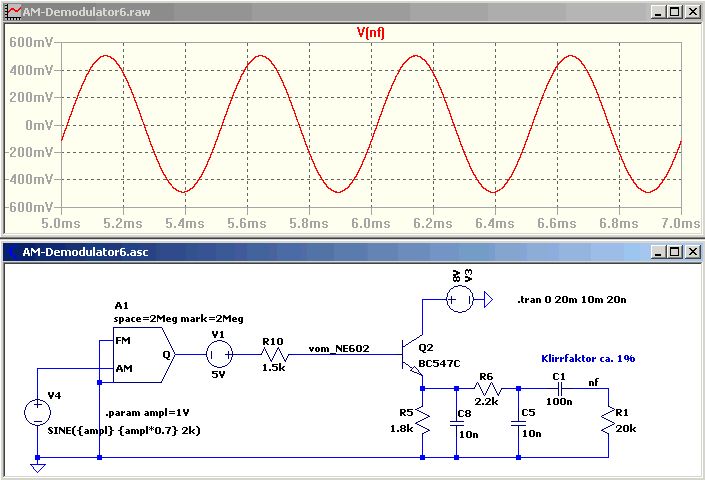Maximize the AM-Demodulator6.asc schematic window

tap(675, 252)
